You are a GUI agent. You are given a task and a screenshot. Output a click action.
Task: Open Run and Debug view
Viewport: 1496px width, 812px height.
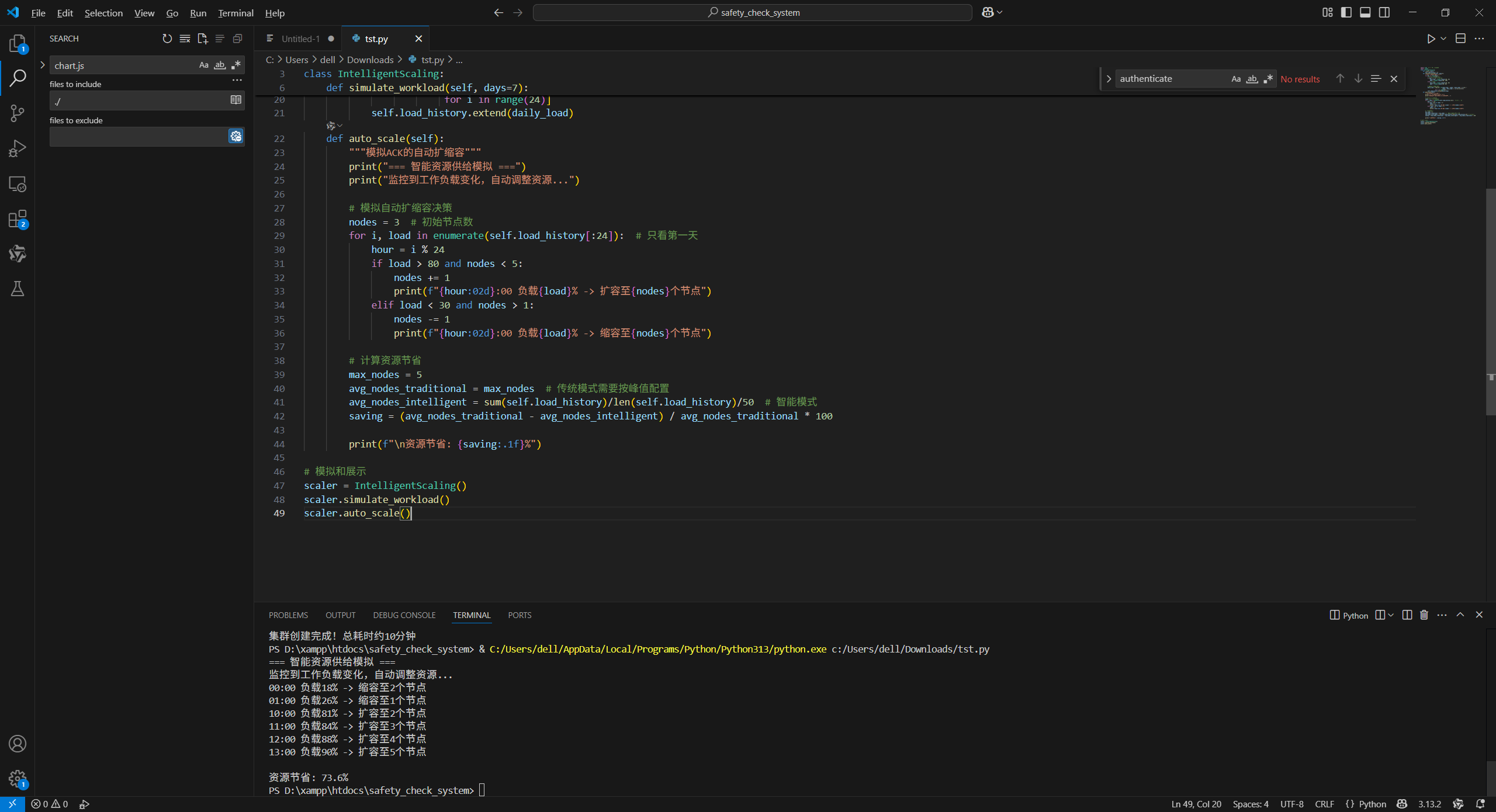pyautogui.click(x=18, y=148)
